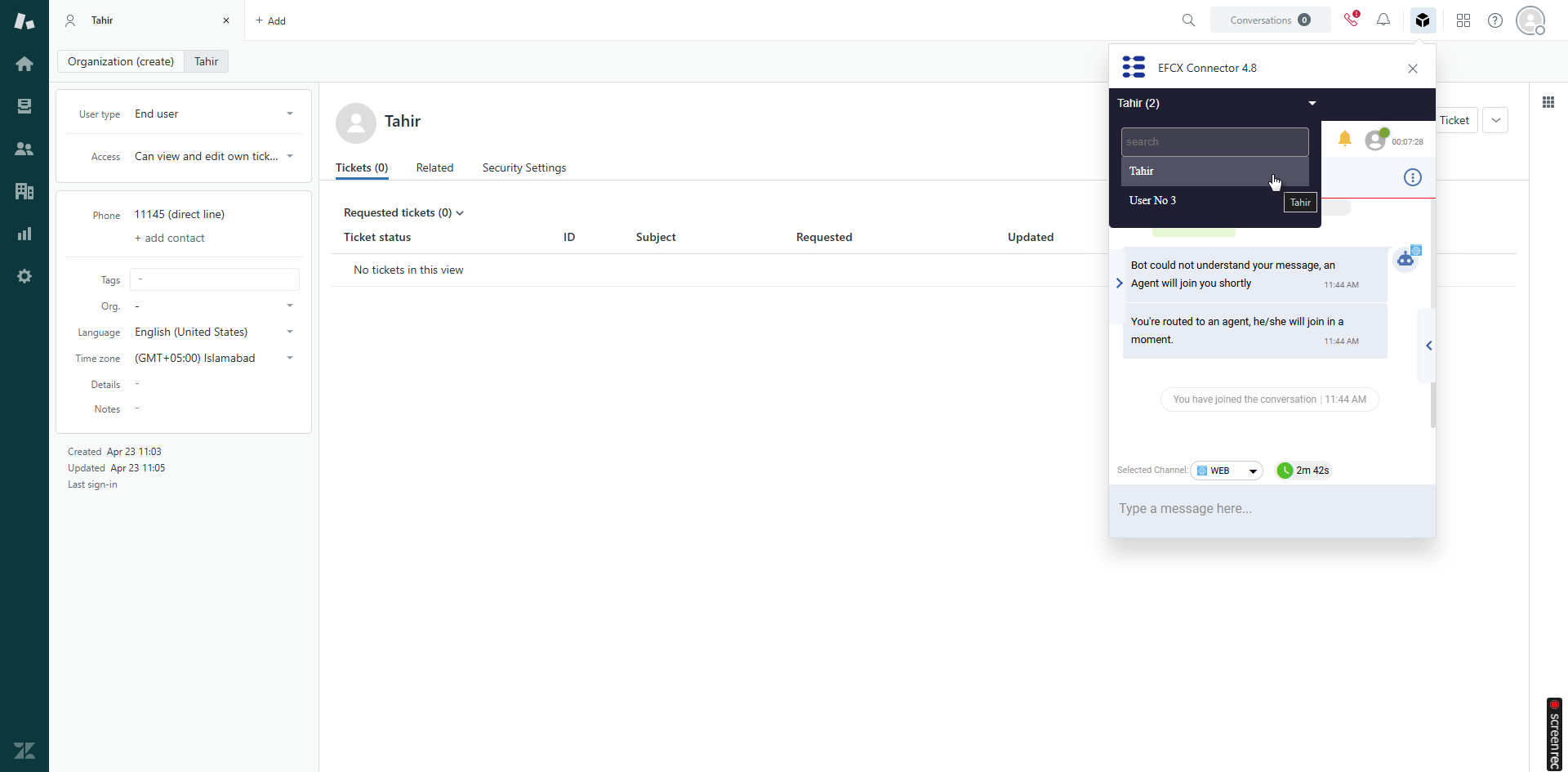The width and height of the screenshot is (1568, 772).
Task: Click the bell notification icon in chat
Action: [x=1344, y=139]
